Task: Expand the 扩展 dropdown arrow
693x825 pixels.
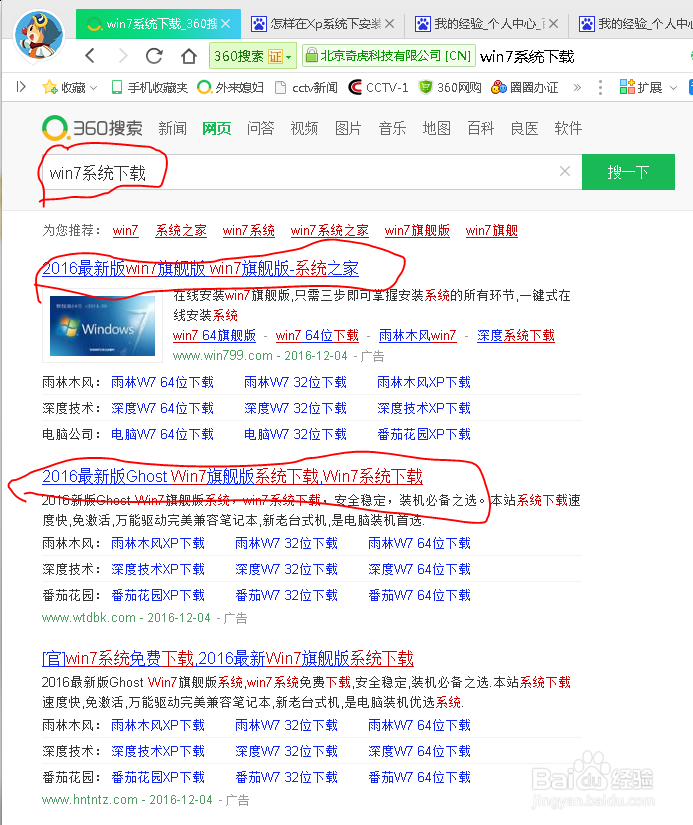Action: [674, 88]
